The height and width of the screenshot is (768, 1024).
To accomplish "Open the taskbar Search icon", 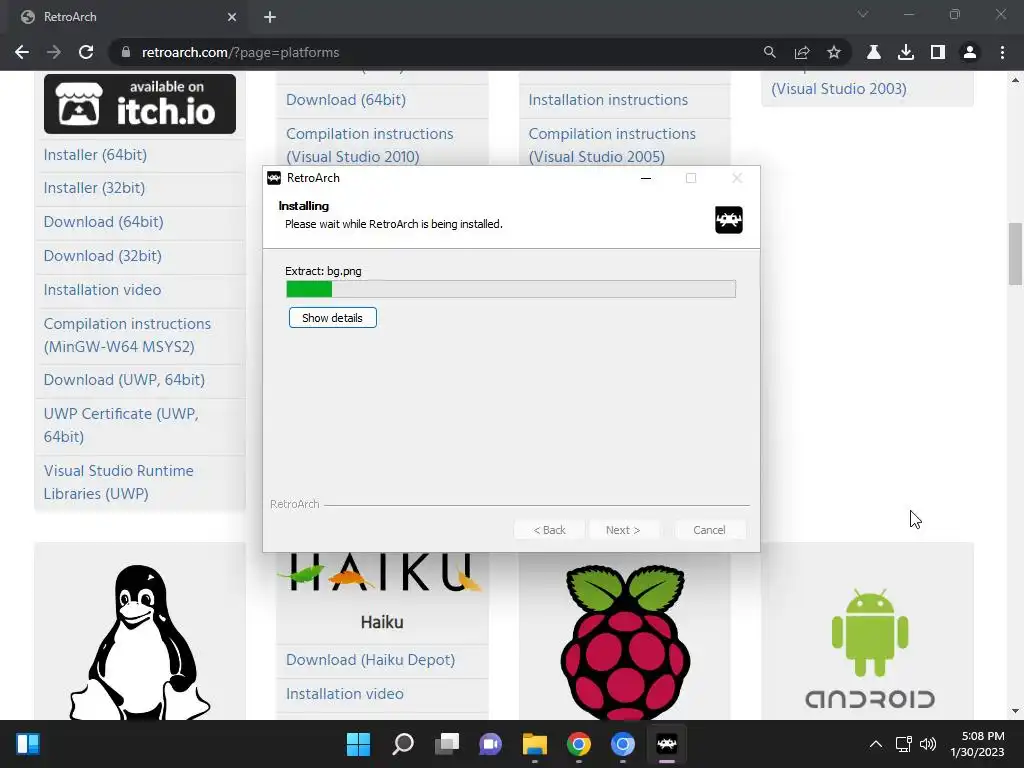I will coord(402,744).
